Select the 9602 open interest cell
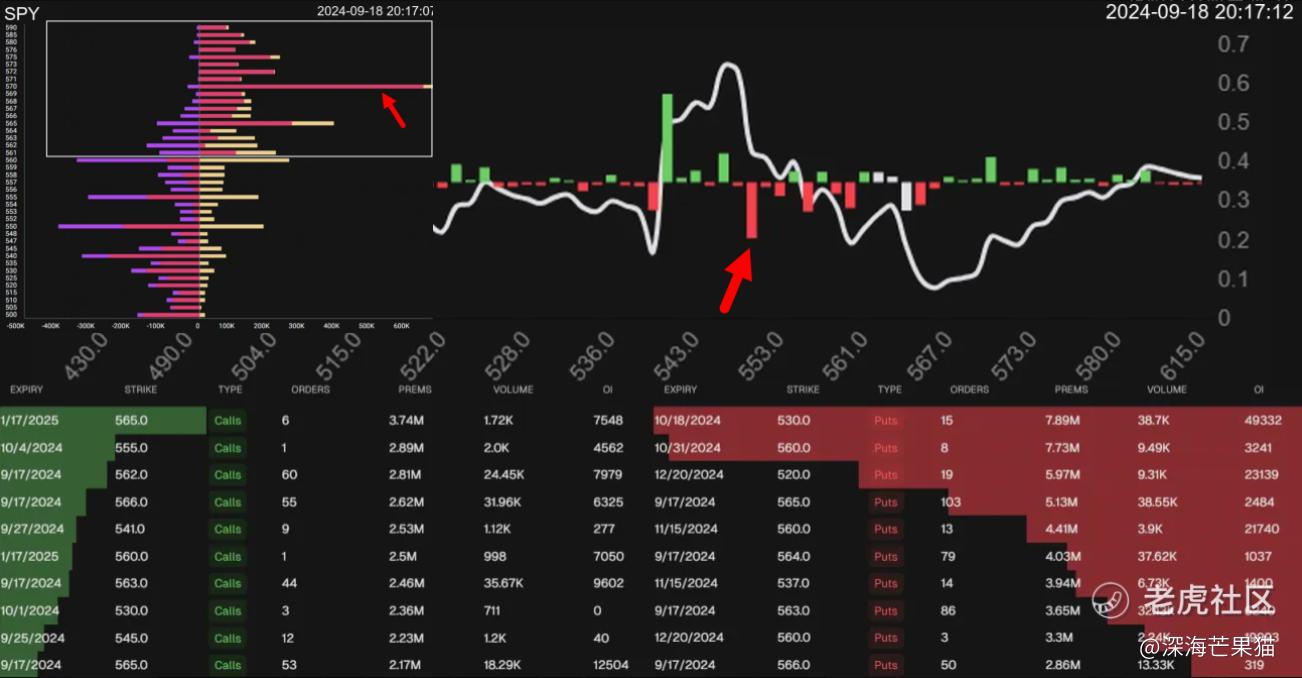This screenshot has width=1302, height=678. (x=607, y=583)
